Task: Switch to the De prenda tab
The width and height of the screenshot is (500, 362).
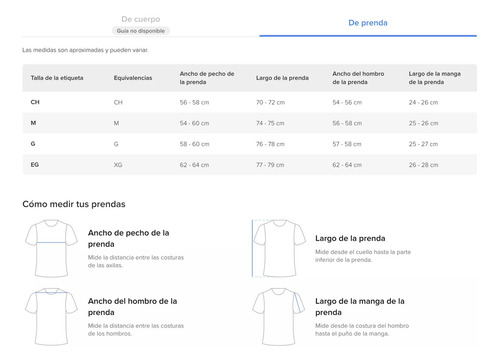Action: point(368,23)
